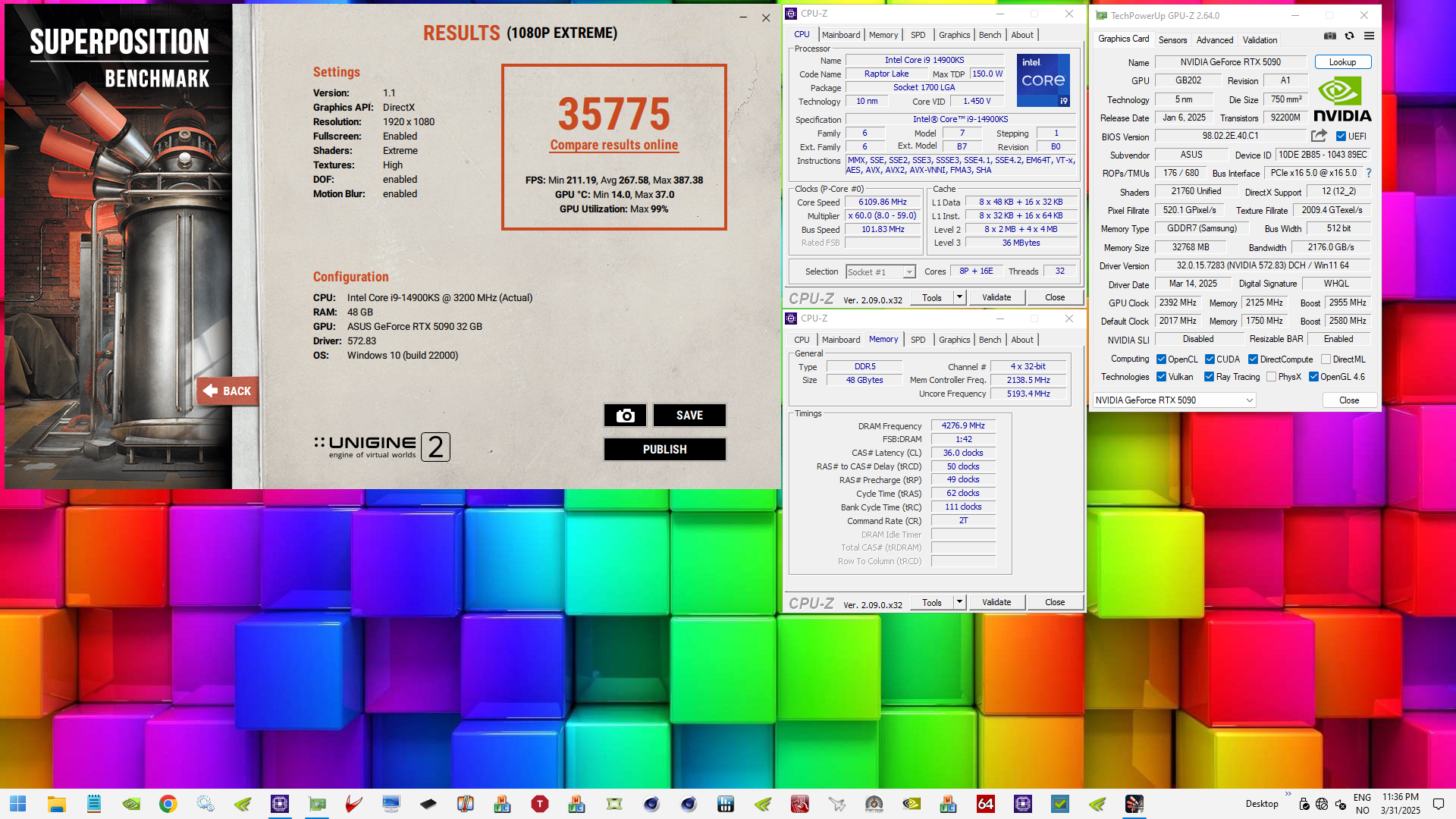This screenshot has height=819, width=1456.
Task: Click muted volume icon in system tray
Action: pyautogui.click(x=1341, y=804)
